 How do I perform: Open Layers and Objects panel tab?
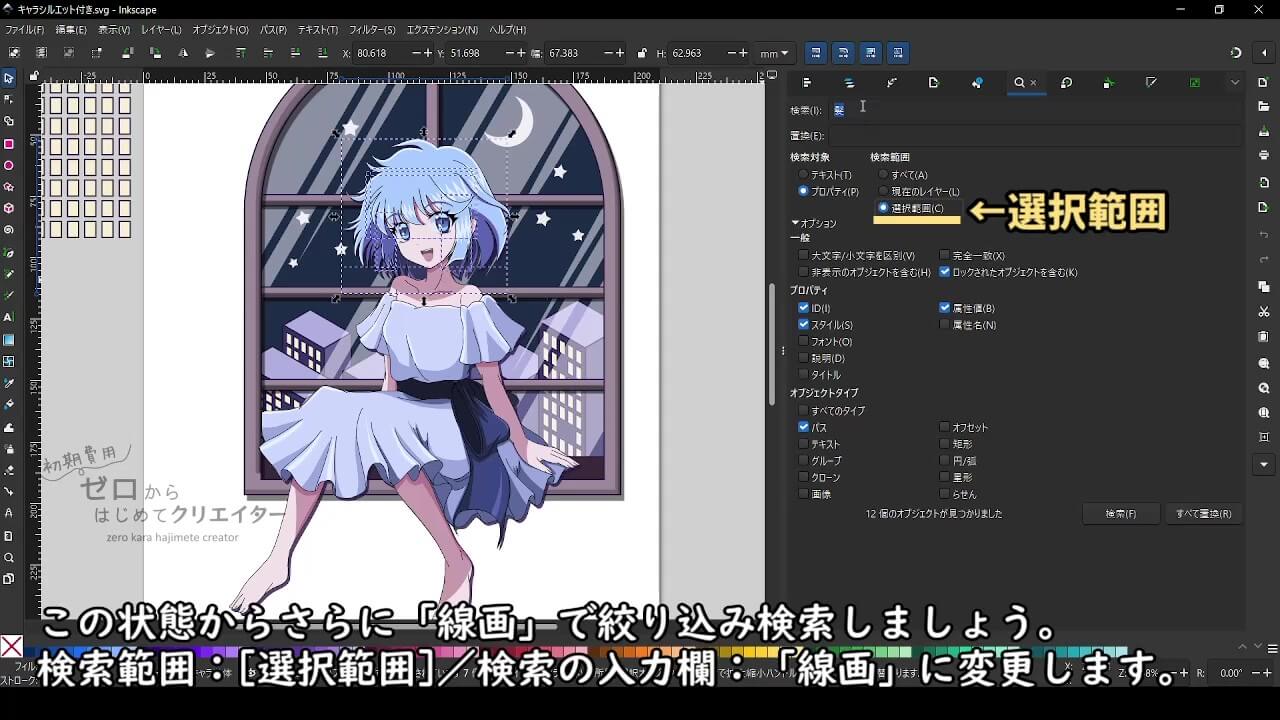click(x=849, y=83)
